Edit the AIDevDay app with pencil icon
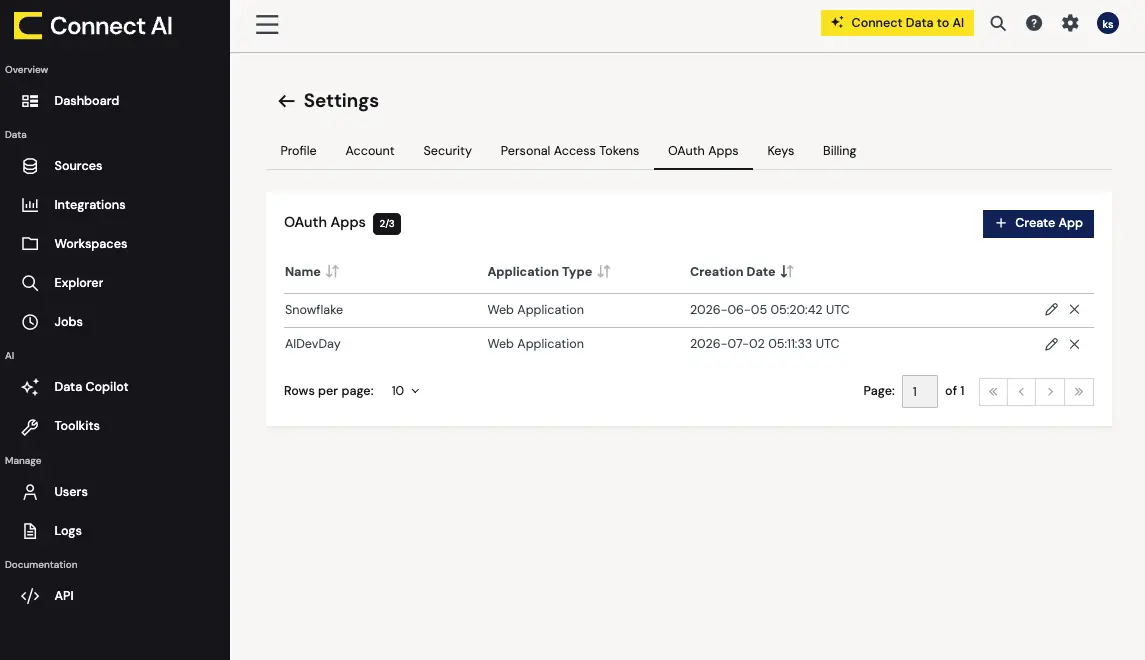 point(1052,344)
